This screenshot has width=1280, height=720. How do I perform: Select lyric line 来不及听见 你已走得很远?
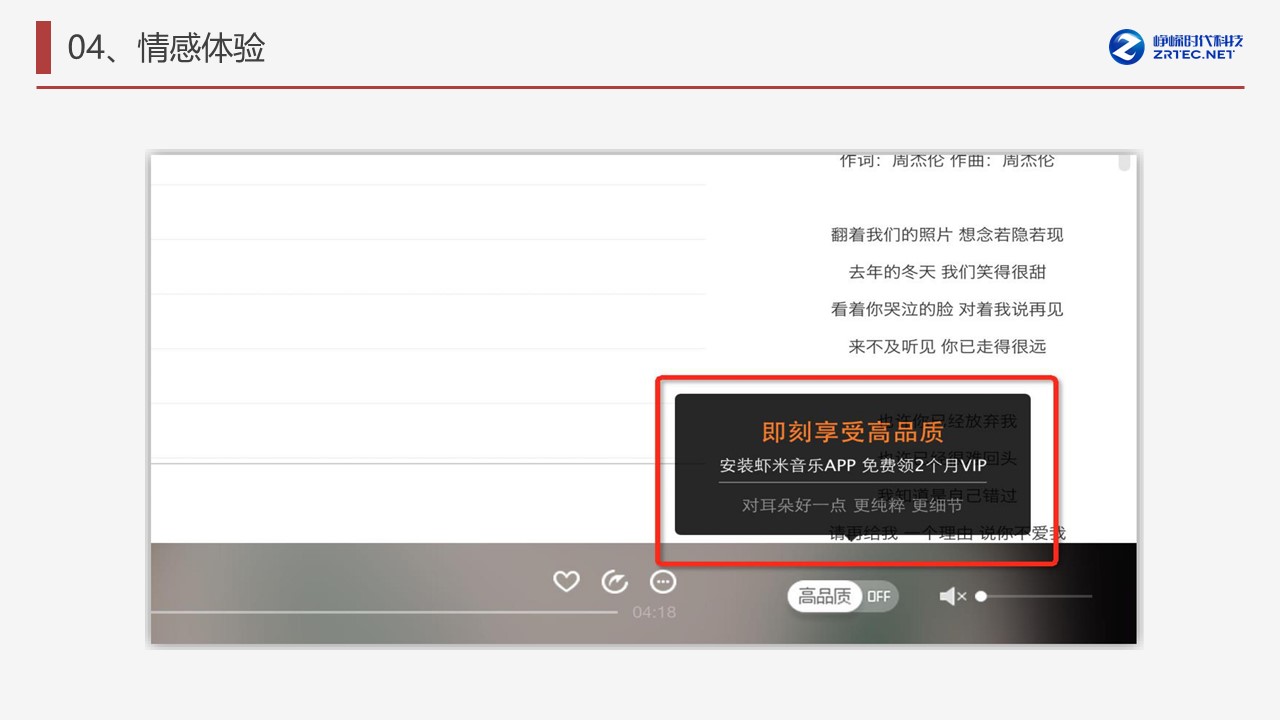pos(947,347)
